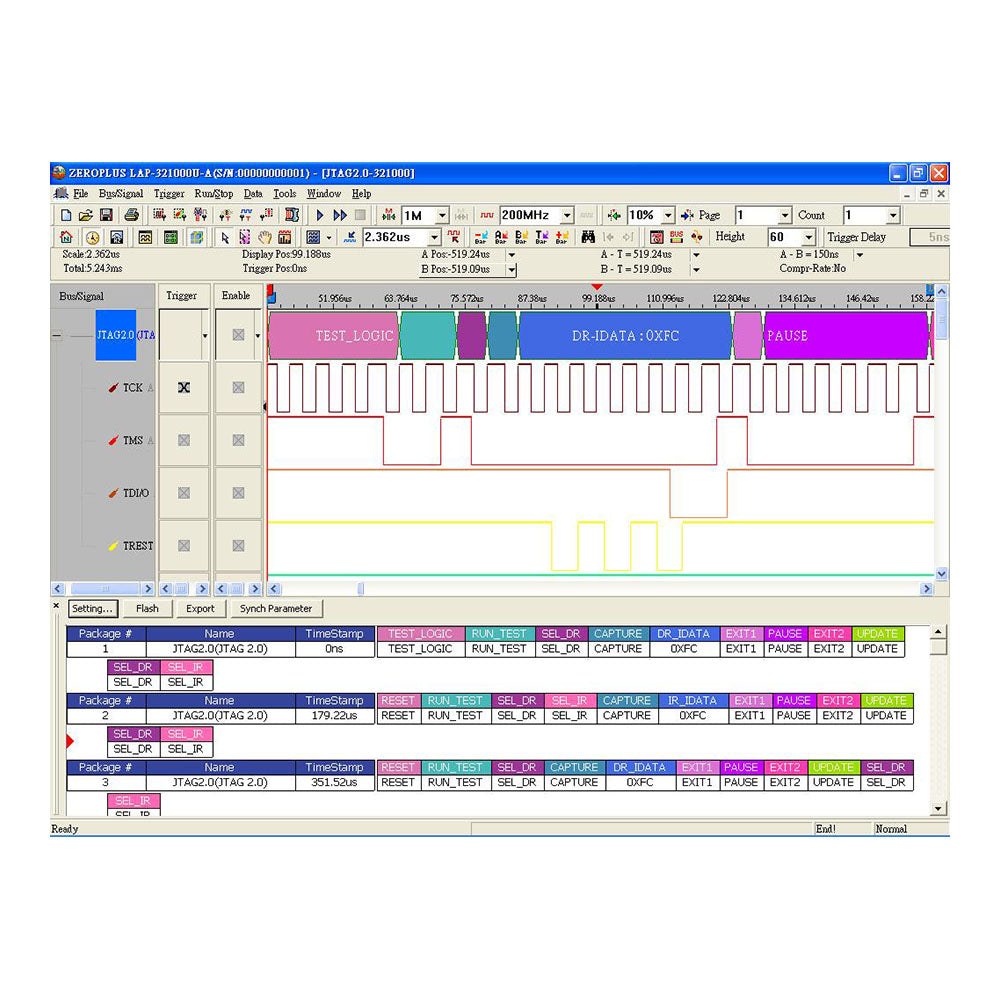Click the memory depth icon beside 1M

click(388, 216)
